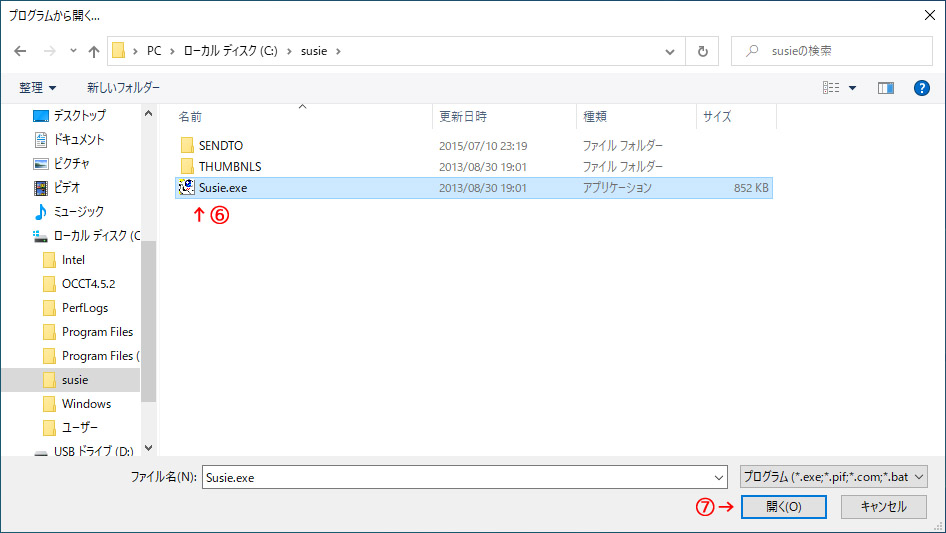Open the PerfLogs folder in tree
The image size is (946, 533).
(84, 308)
